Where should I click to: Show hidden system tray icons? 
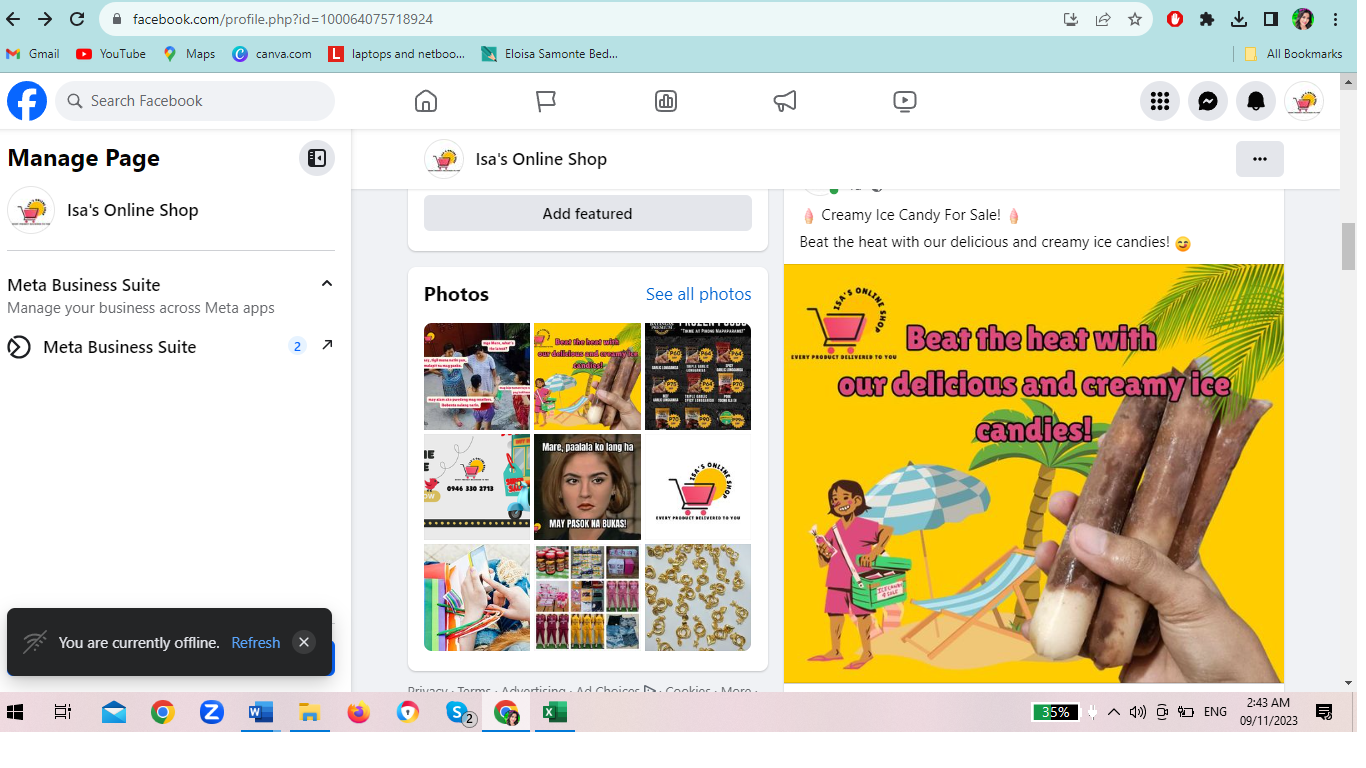pyautogui.click(x=1114, y=712)
